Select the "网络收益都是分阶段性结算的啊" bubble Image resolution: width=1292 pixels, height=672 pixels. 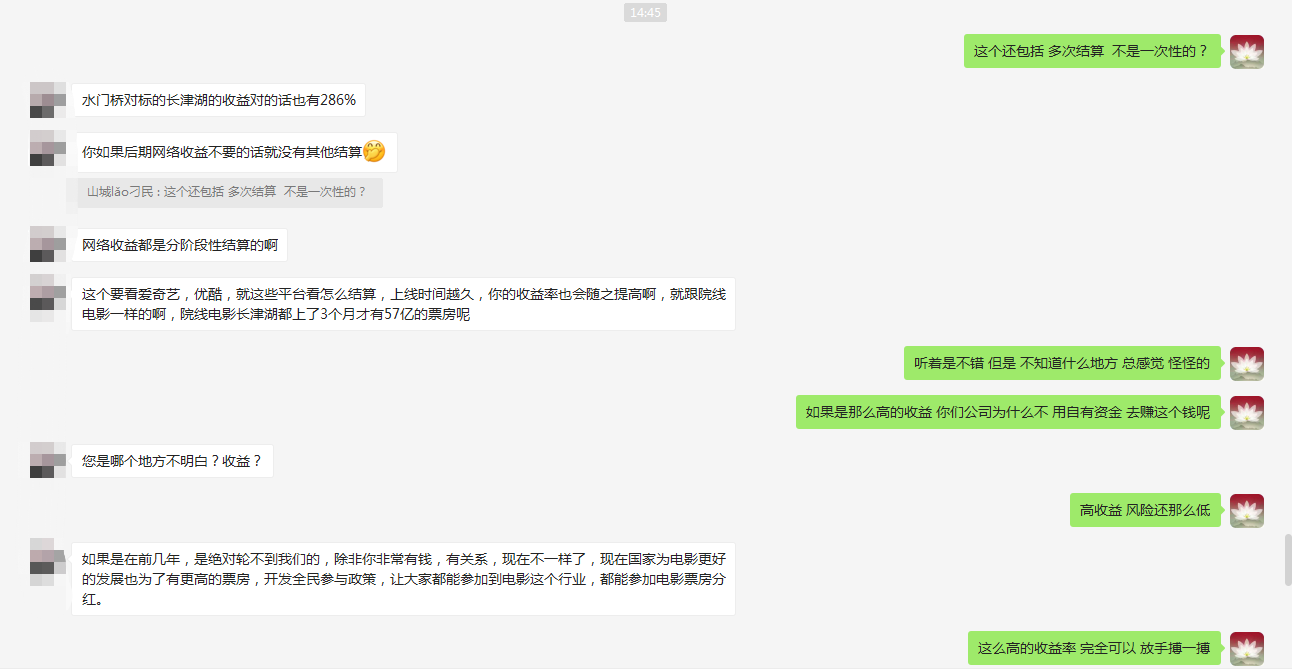pos(180,245)
